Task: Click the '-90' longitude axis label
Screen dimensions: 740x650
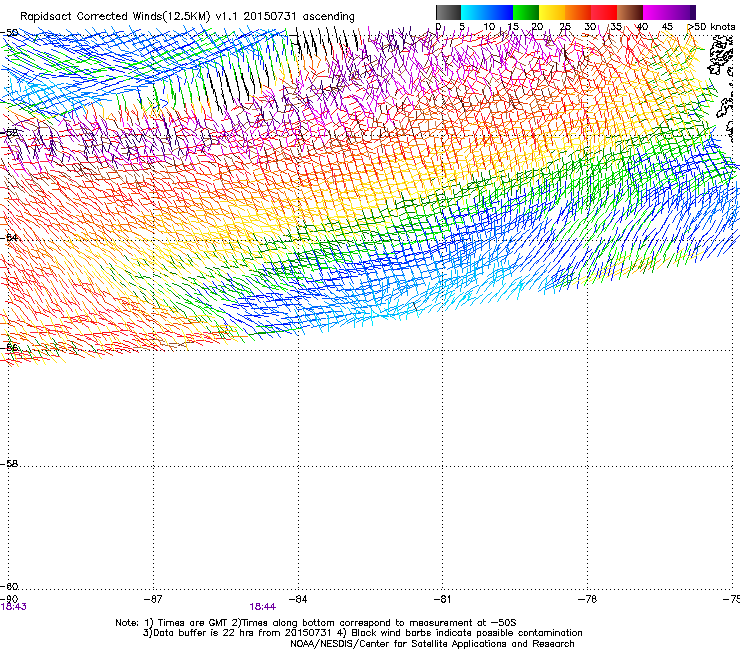Action: pyautogui.click(x=9, y=599)
